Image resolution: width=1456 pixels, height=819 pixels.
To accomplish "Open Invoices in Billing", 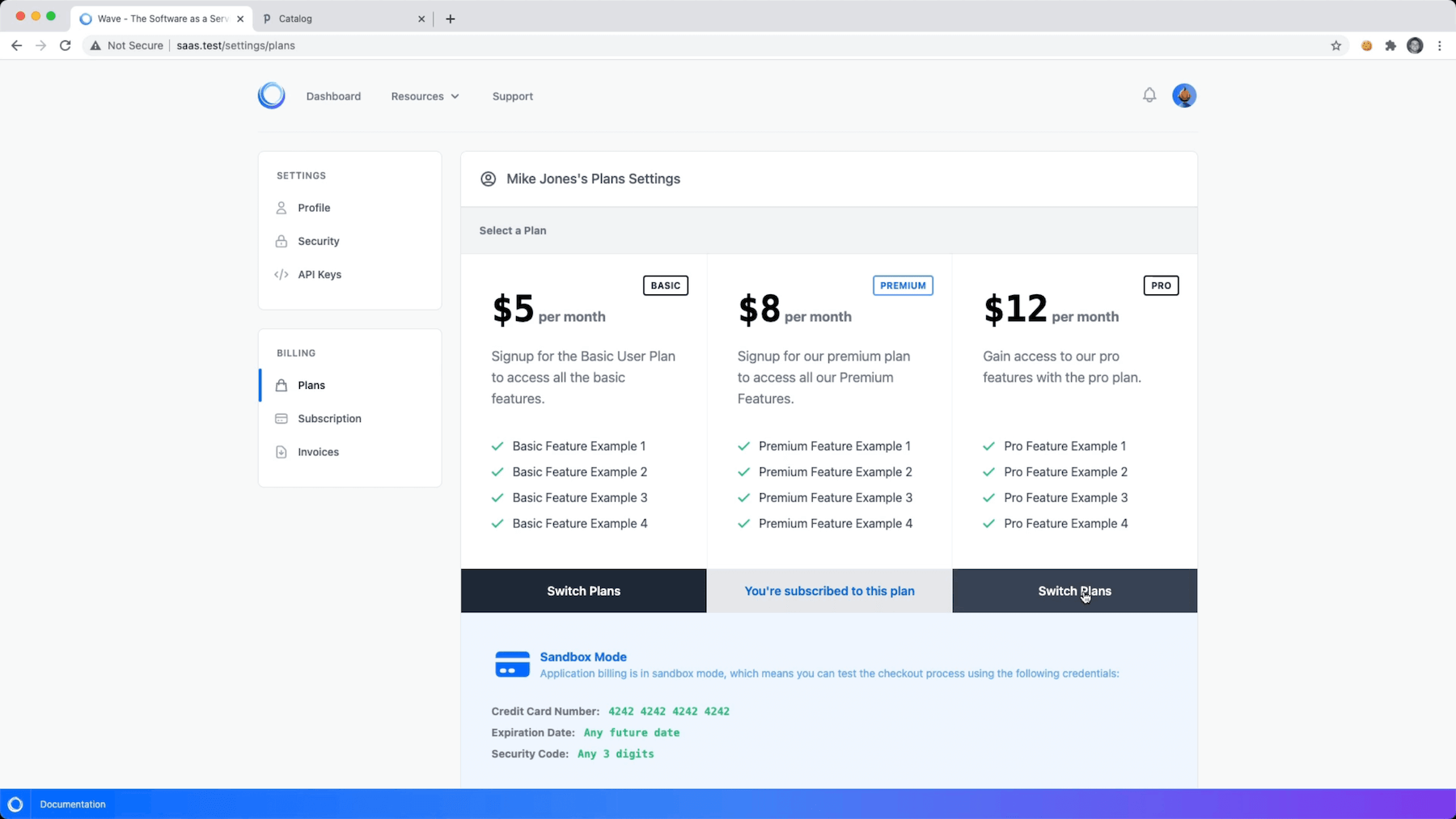I will point(318,452).
